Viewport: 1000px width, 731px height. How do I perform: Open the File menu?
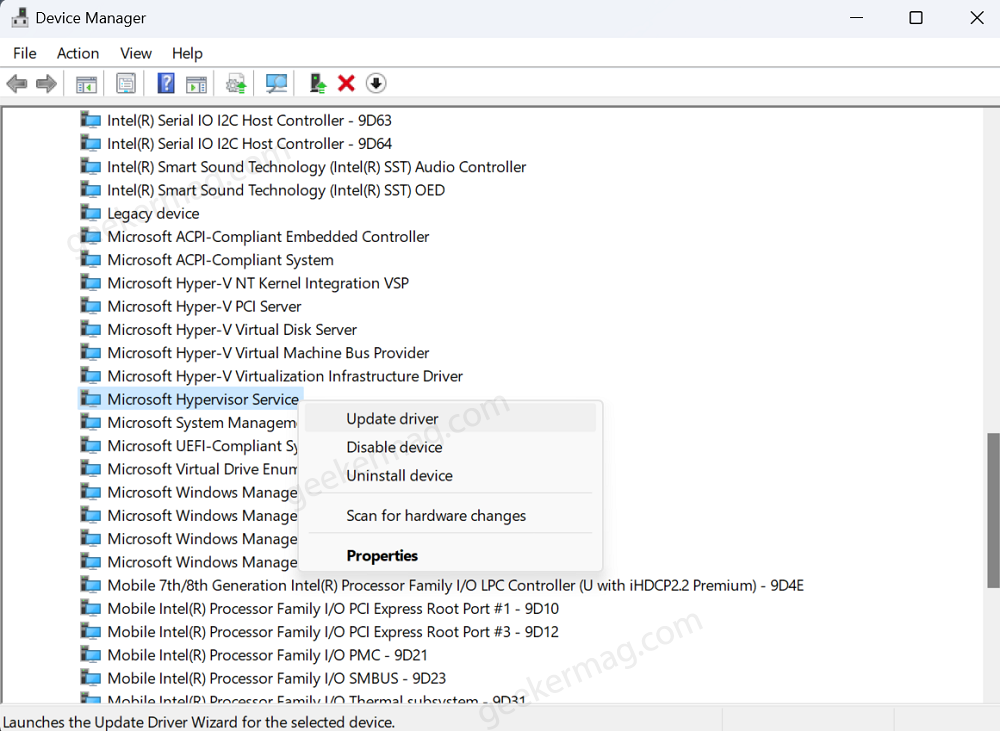click(x=25, y=54)
